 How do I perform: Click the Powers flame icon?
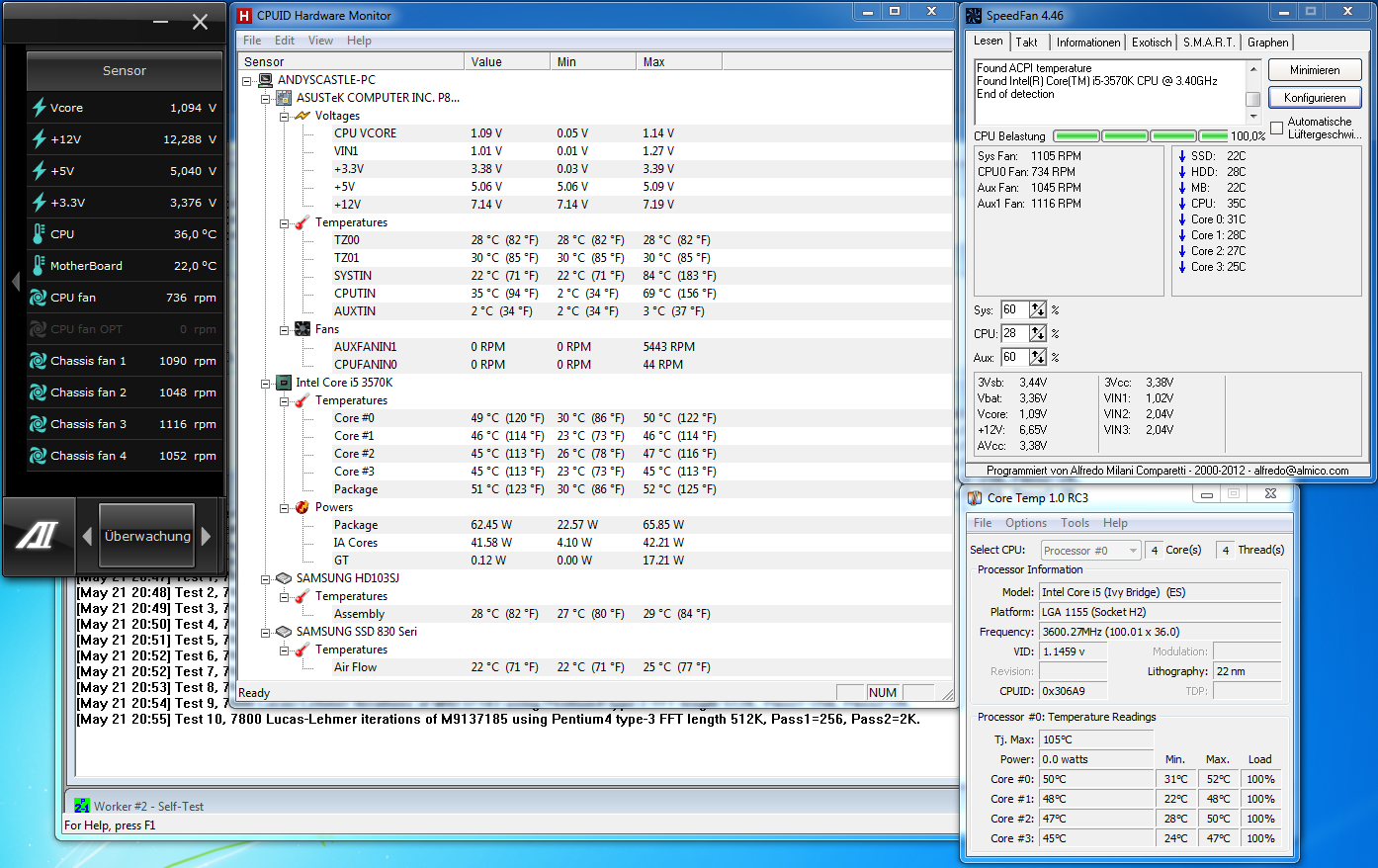[x=302, y=507]
